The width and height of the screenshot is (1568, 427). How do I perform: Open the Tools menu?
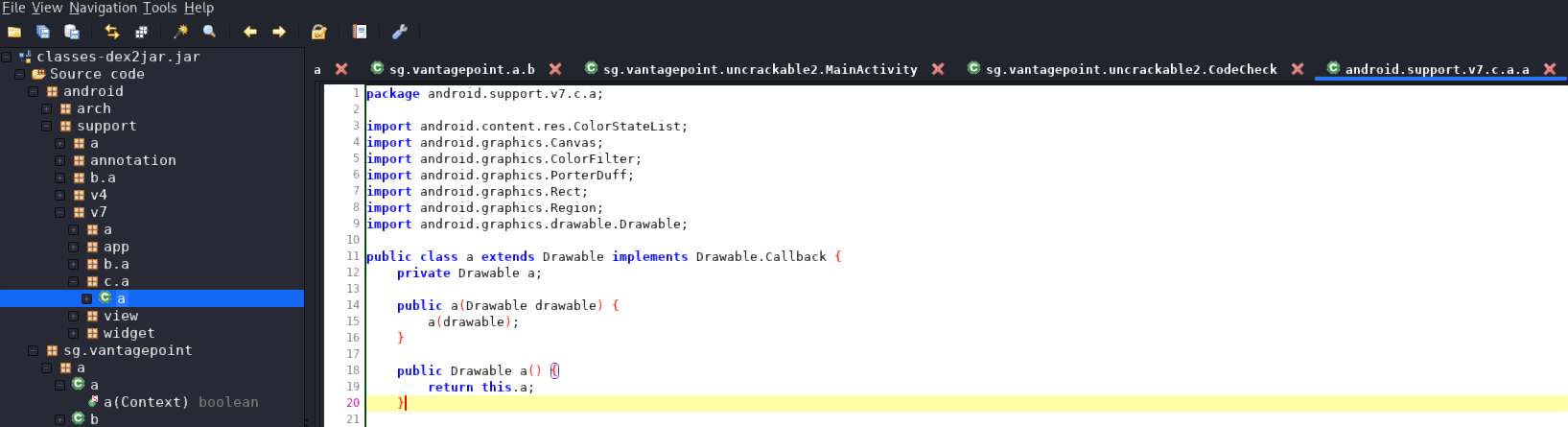pos(160,8)
